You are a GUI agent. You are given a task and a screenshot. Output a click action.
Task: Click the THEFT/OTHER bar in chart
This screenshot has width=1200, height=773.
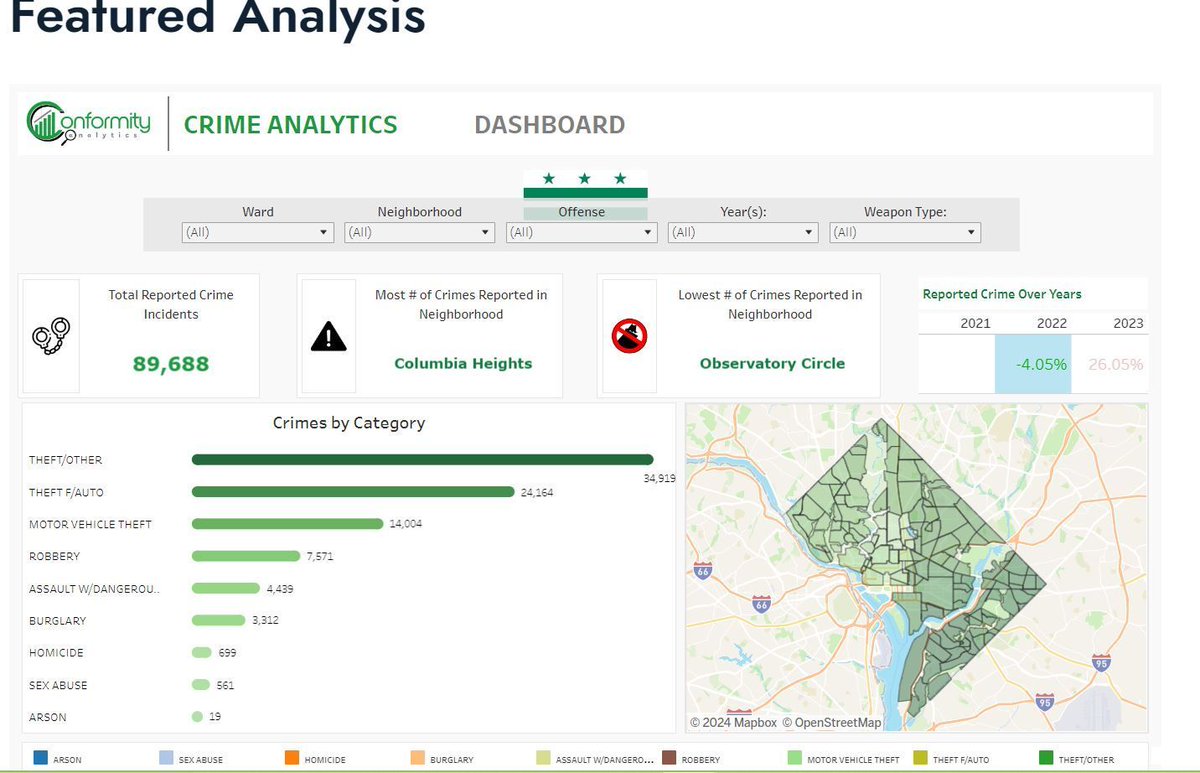click(x=423, y=460)
